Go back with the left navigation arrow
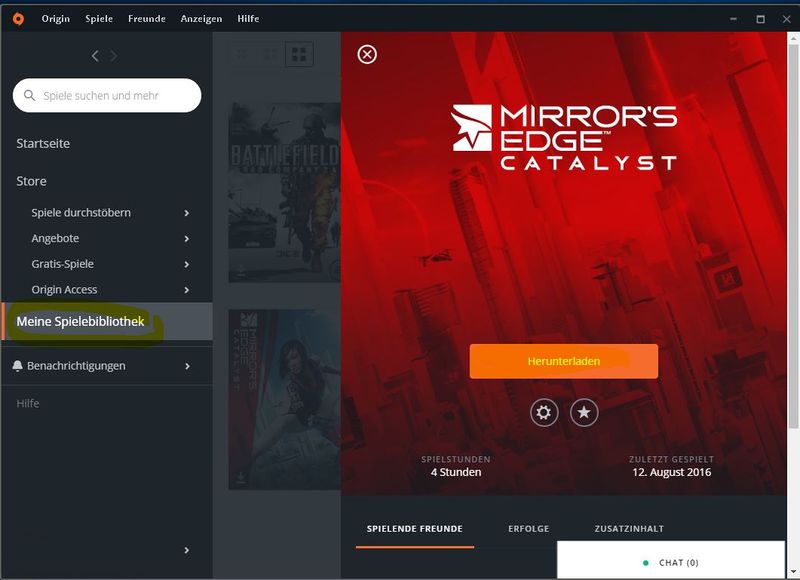800x580 pixels. coord(95,56)
